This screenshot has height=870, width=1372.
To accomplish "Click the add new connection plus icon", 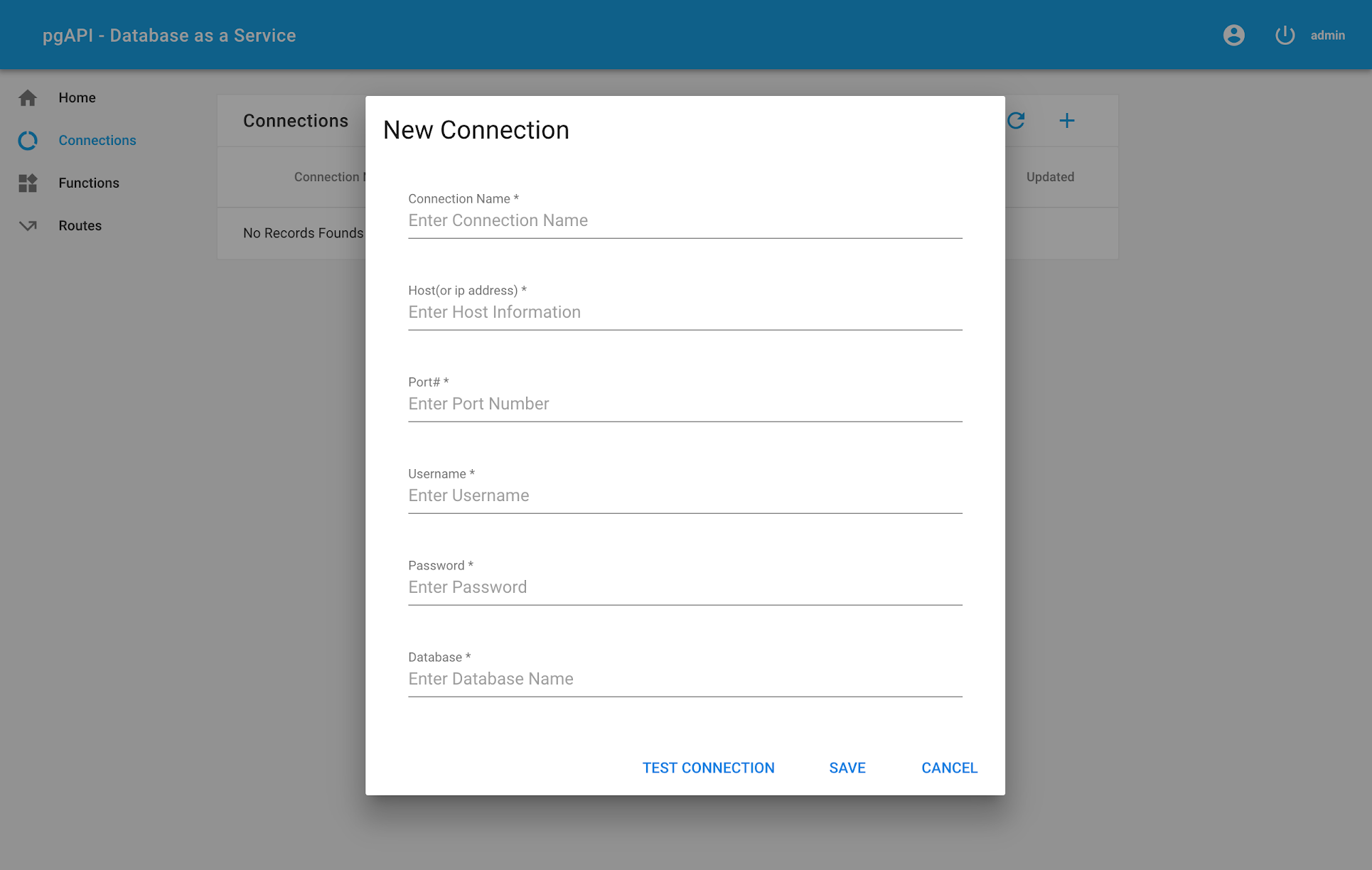I will (1067, 120).
